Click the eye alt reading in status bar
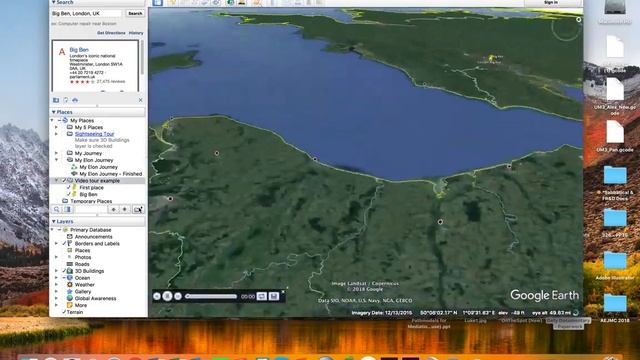 (551, 313)
